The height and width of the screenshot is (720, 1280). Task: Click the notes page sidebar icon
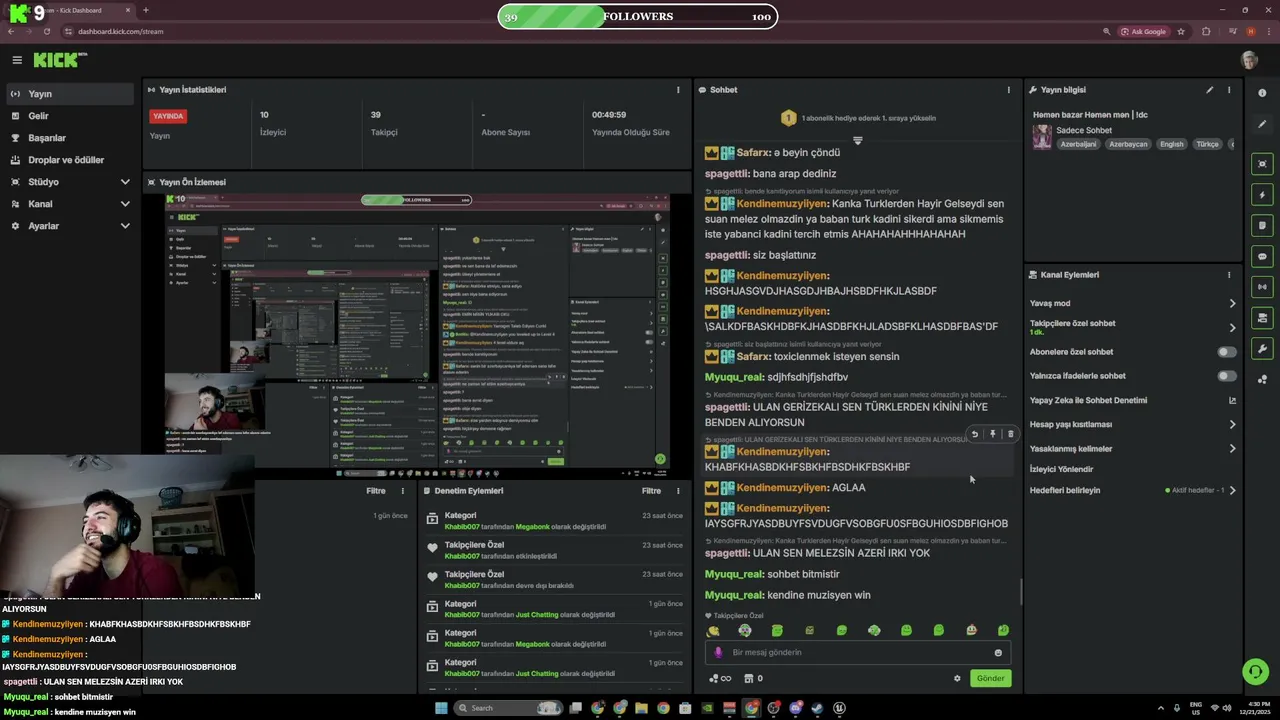pyautogui.click(x=1262, y=226)
